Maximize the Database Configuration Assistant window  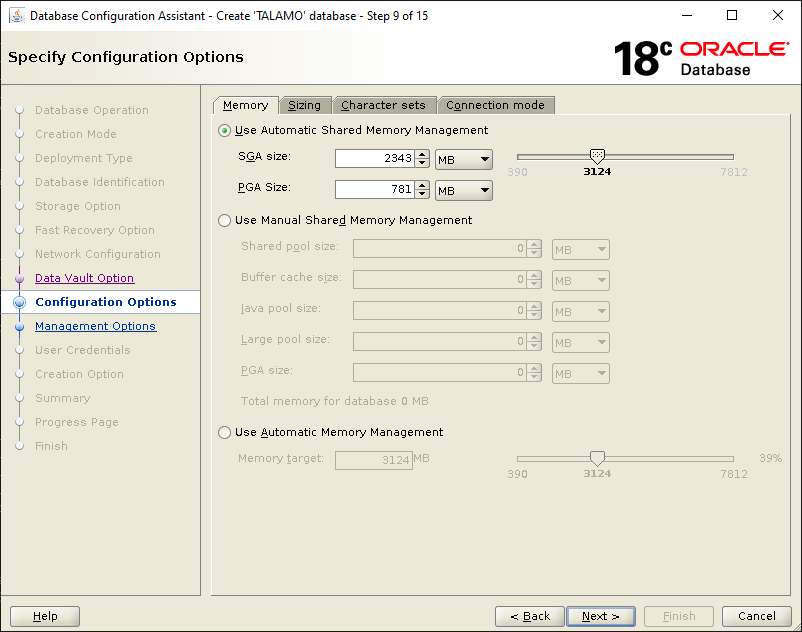pyautogui.click(x=732, y=15)
